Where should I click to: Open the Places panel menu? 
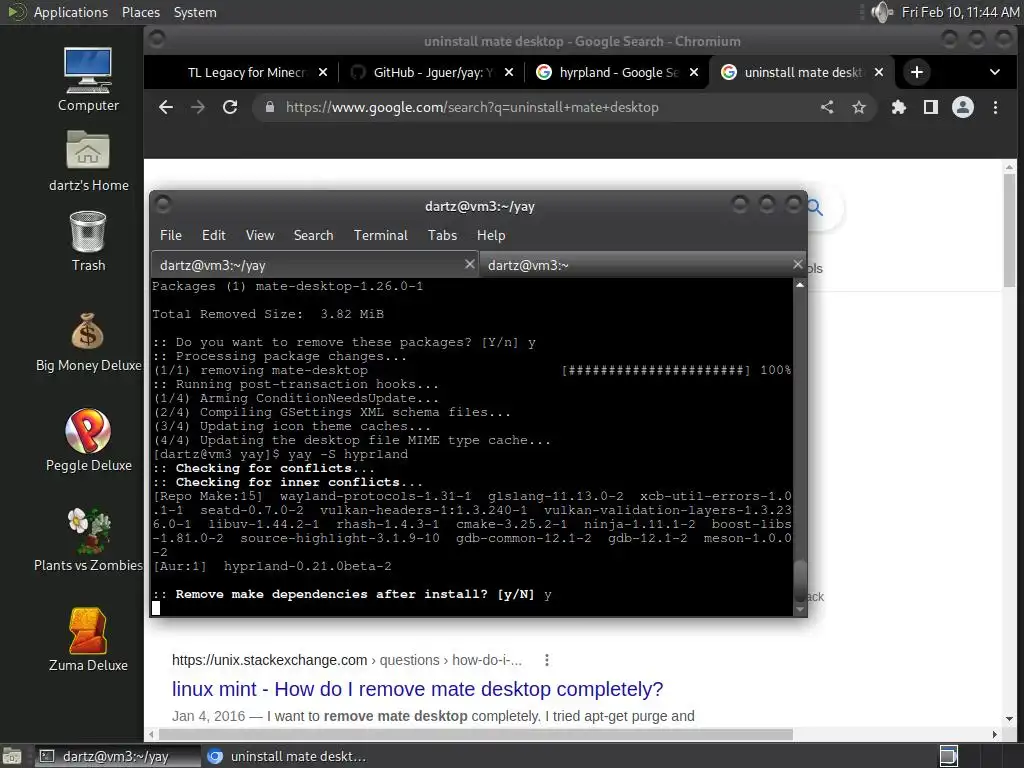tap(140, 12)
